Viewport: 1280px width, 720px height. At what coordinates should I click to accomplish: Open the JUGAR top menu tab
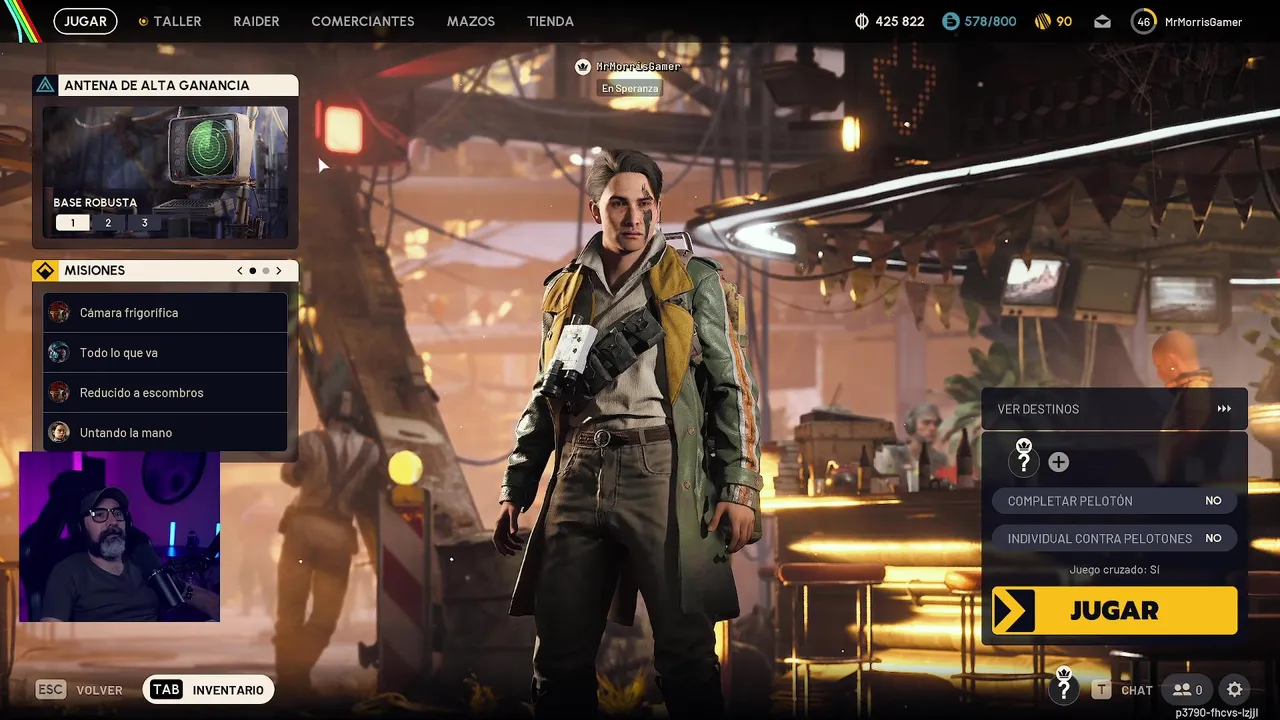pyautogui.click(x=85, y=21)
